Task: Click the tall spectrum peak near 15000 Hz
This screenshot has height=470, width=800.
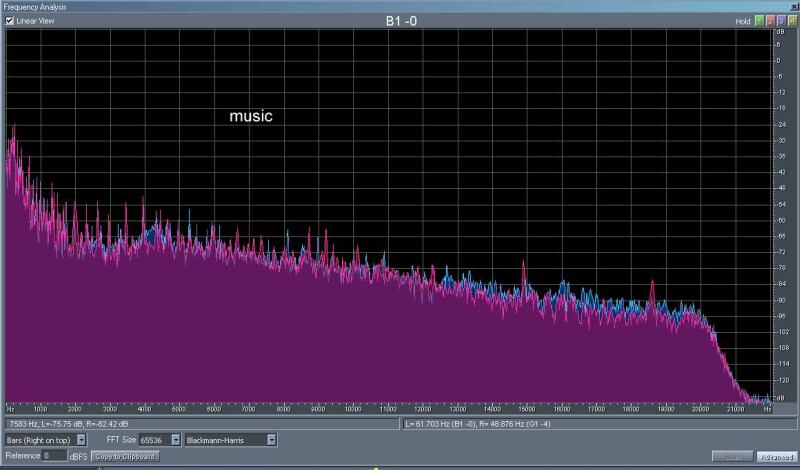Action: (x=523, y=268)
